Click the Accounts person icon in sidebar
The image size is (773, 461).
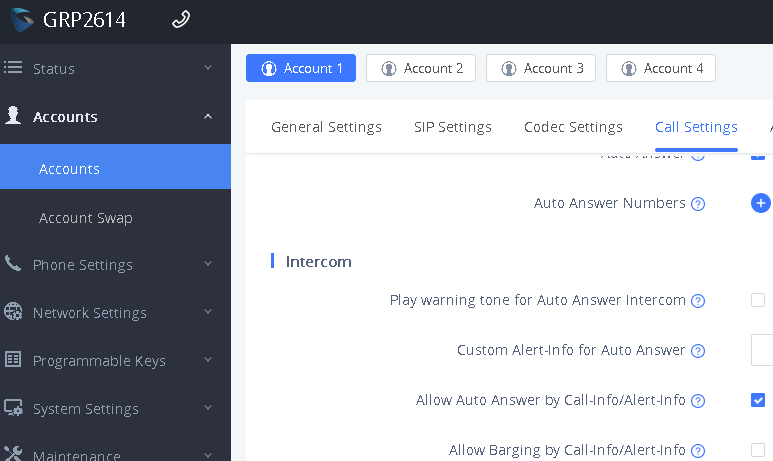tap(13, 115)
